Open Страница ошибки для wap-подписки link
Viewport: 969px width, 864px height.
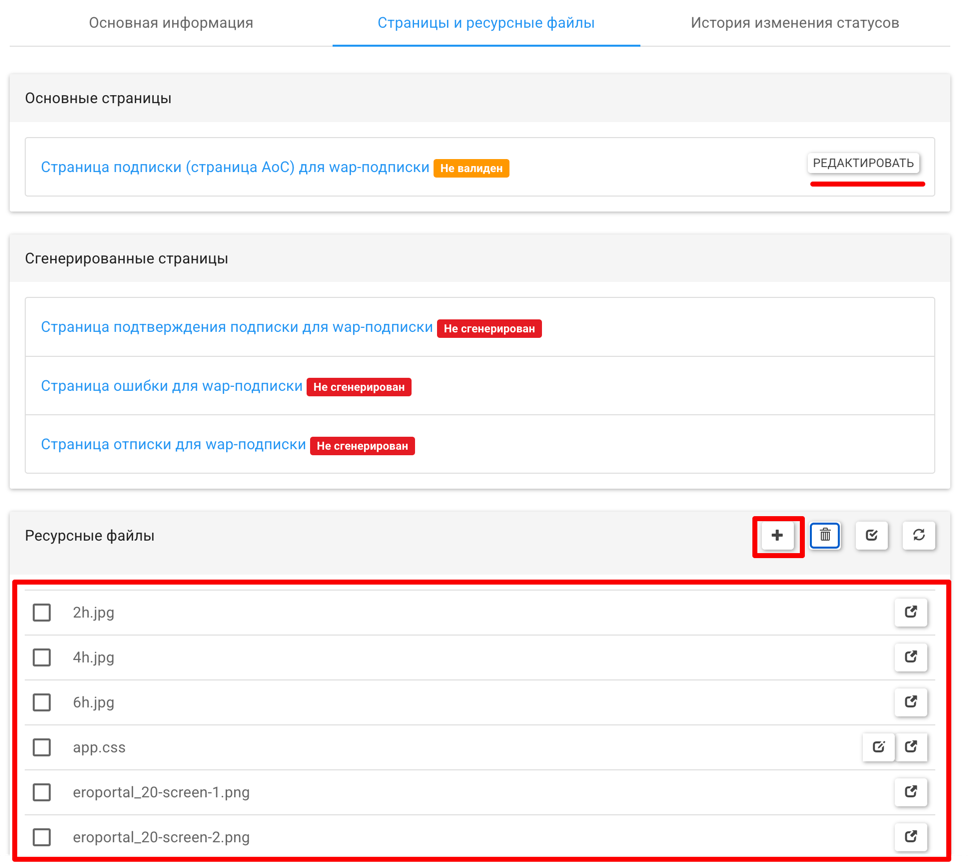(171, 386)
